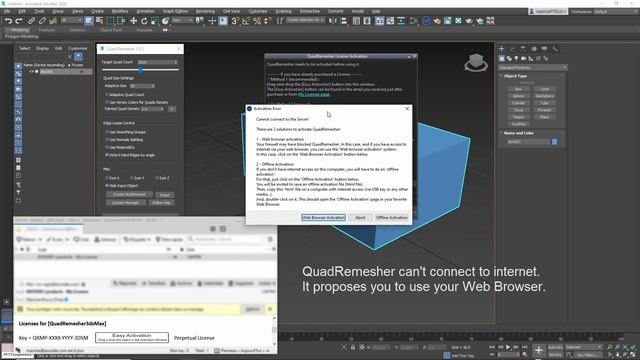This screenshot has height=360, width=640.
Task: Click the ViewCube in the viewport
Action: tap(476, 62)
